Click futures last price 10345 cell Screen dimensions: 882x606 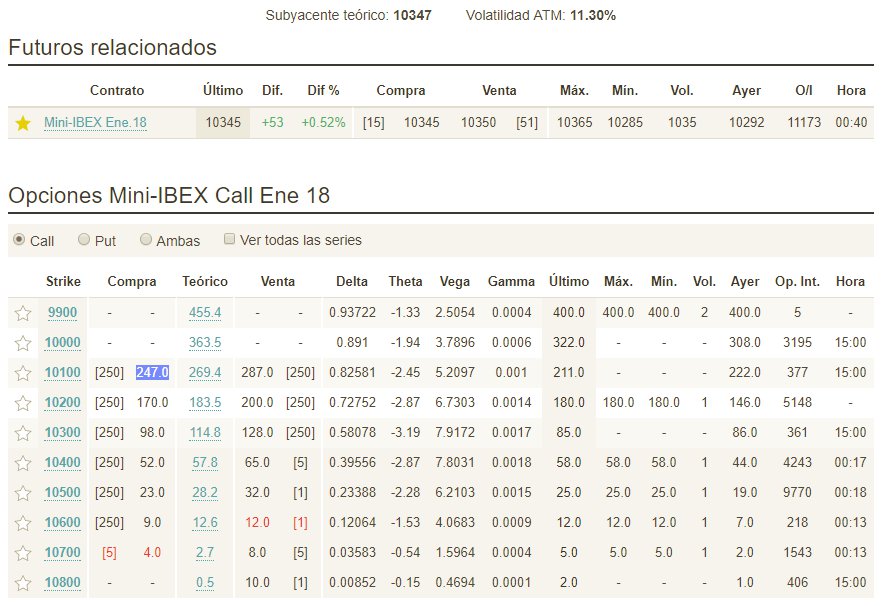click(x=223, y=123)
